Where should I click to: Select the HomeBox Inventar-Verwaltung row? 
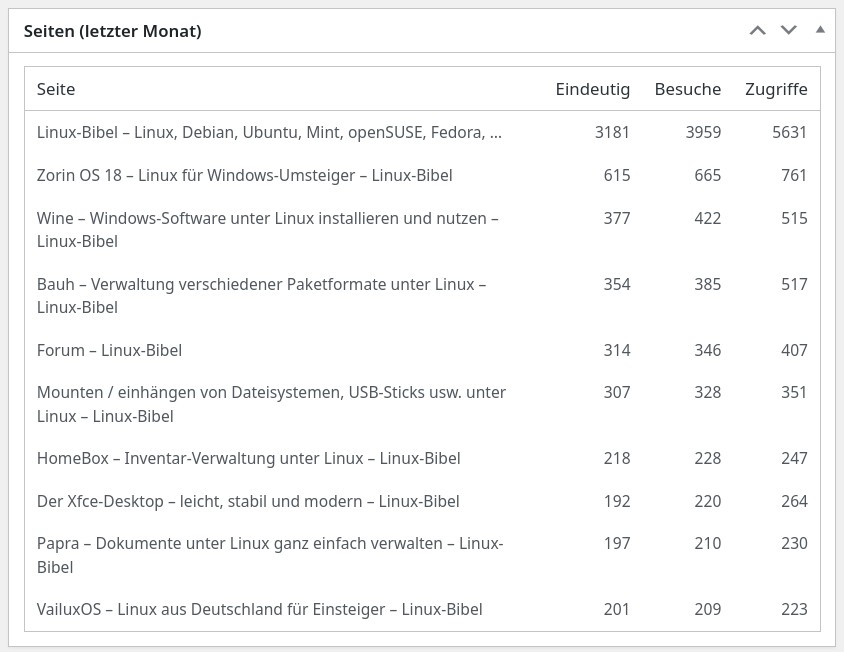click(248, 458)
